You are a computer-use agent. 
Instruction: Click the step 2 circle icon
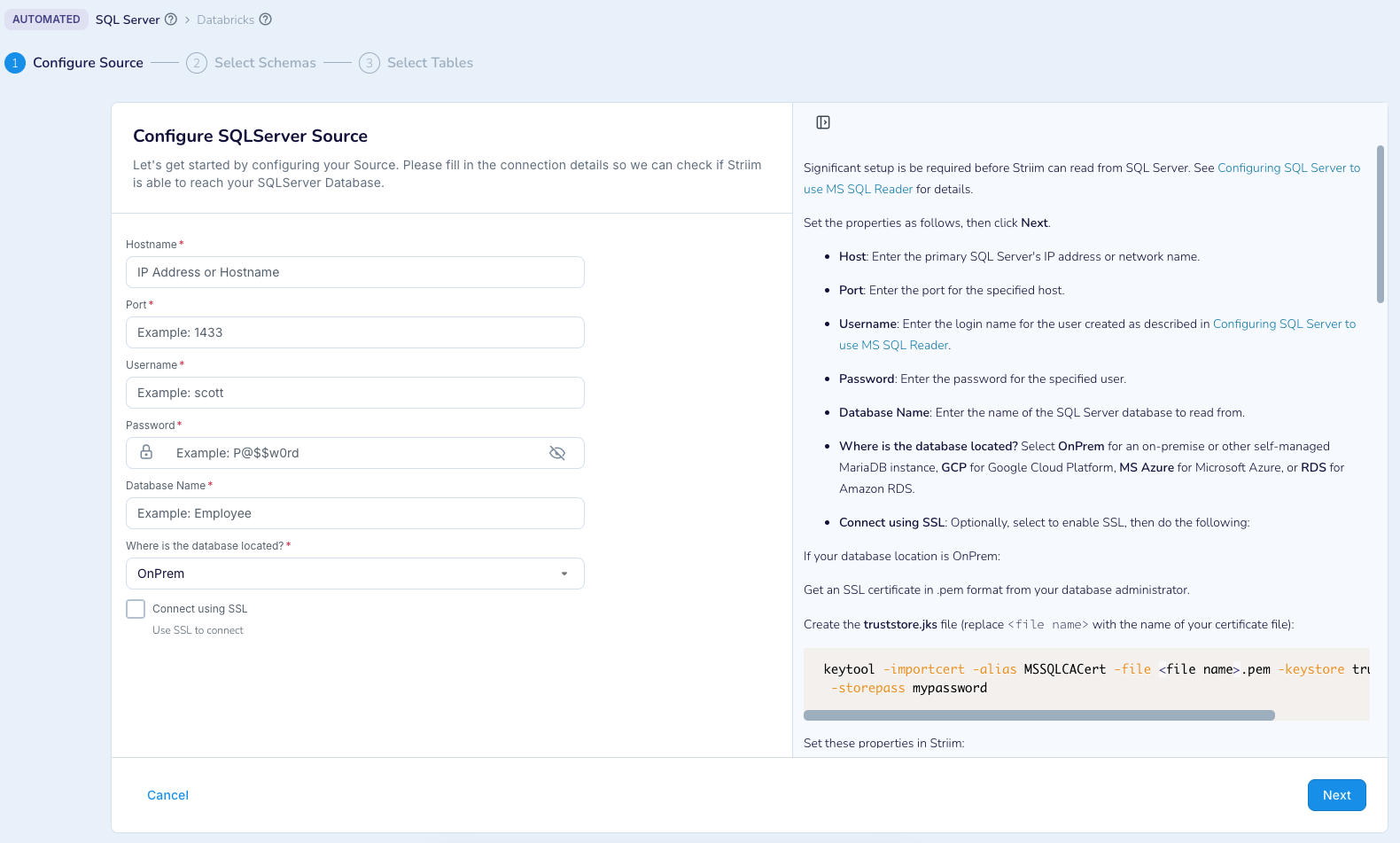point(197,63)
